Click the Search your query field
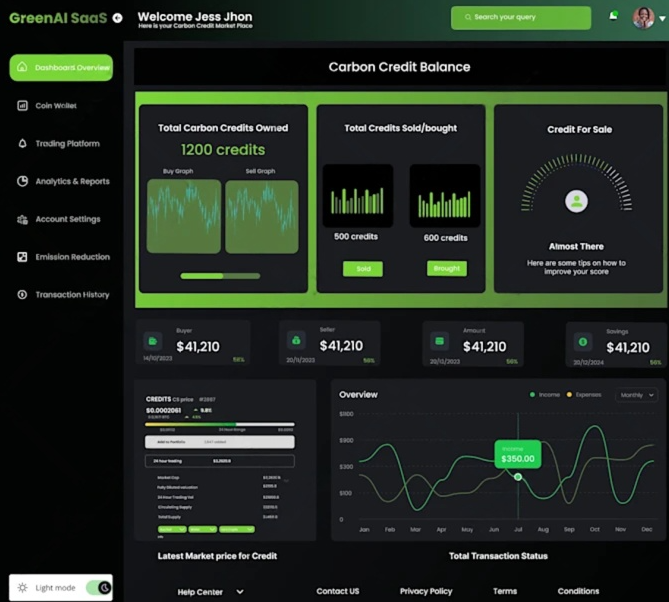The image size is (669, 602). pyautogui.click(x=521, y=18)
